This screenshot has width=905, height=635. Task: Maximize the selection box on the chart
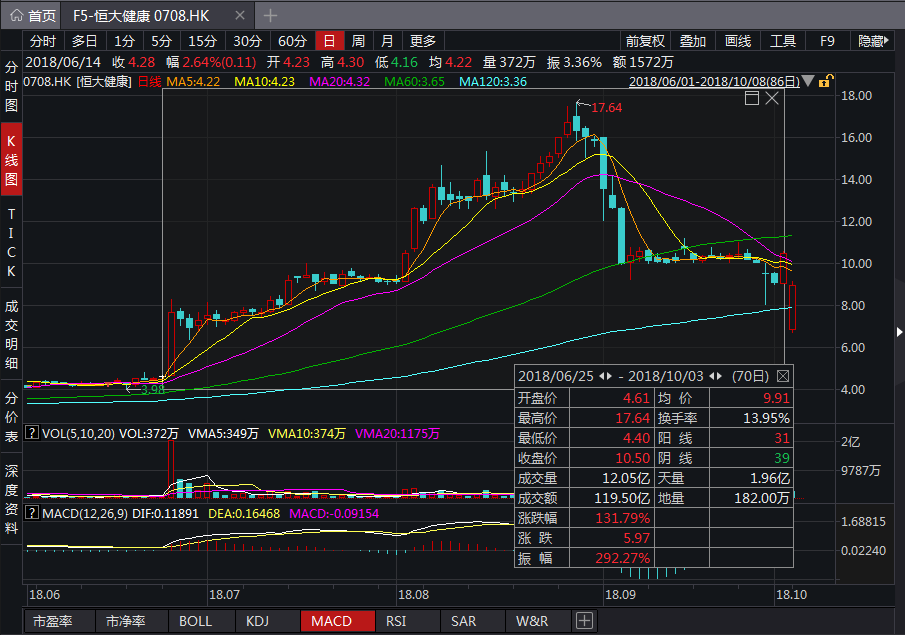(752, 98)
